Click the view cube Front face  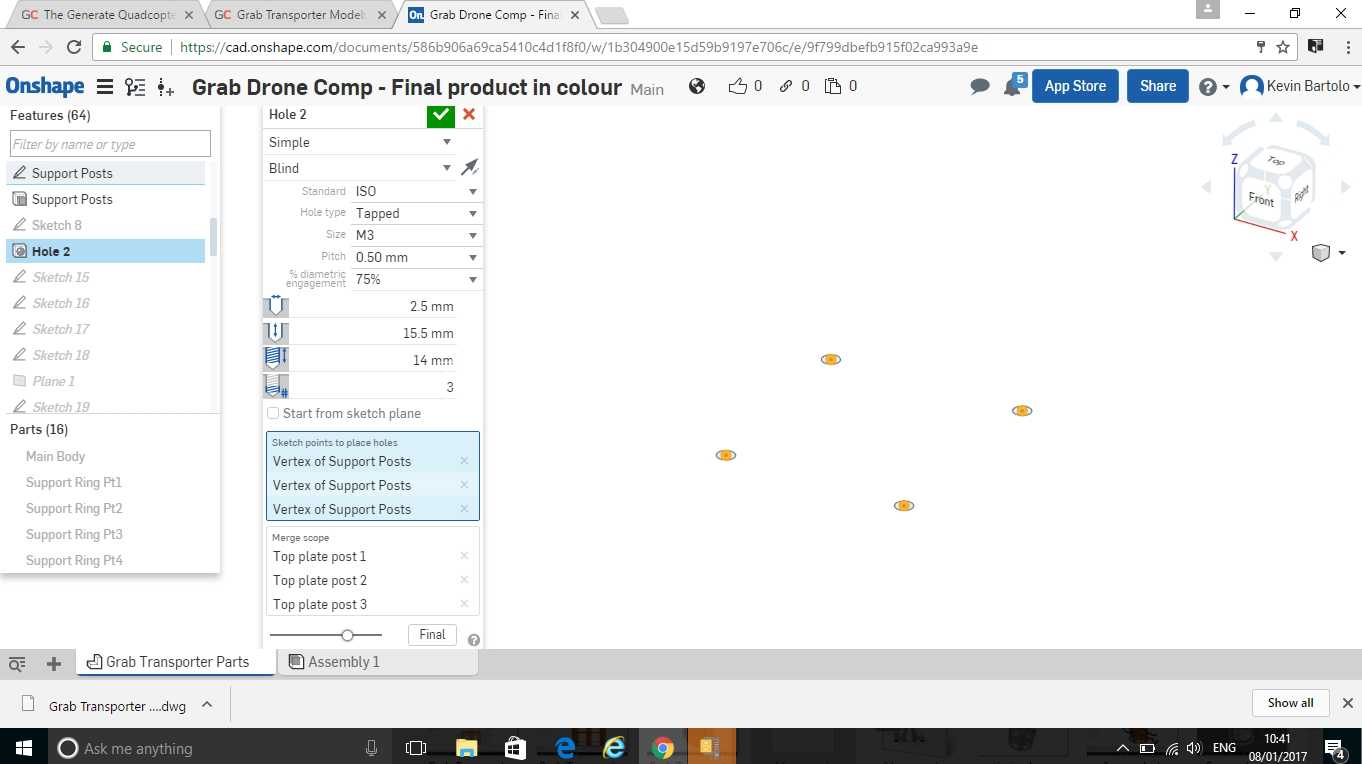tap(1261, 200)
